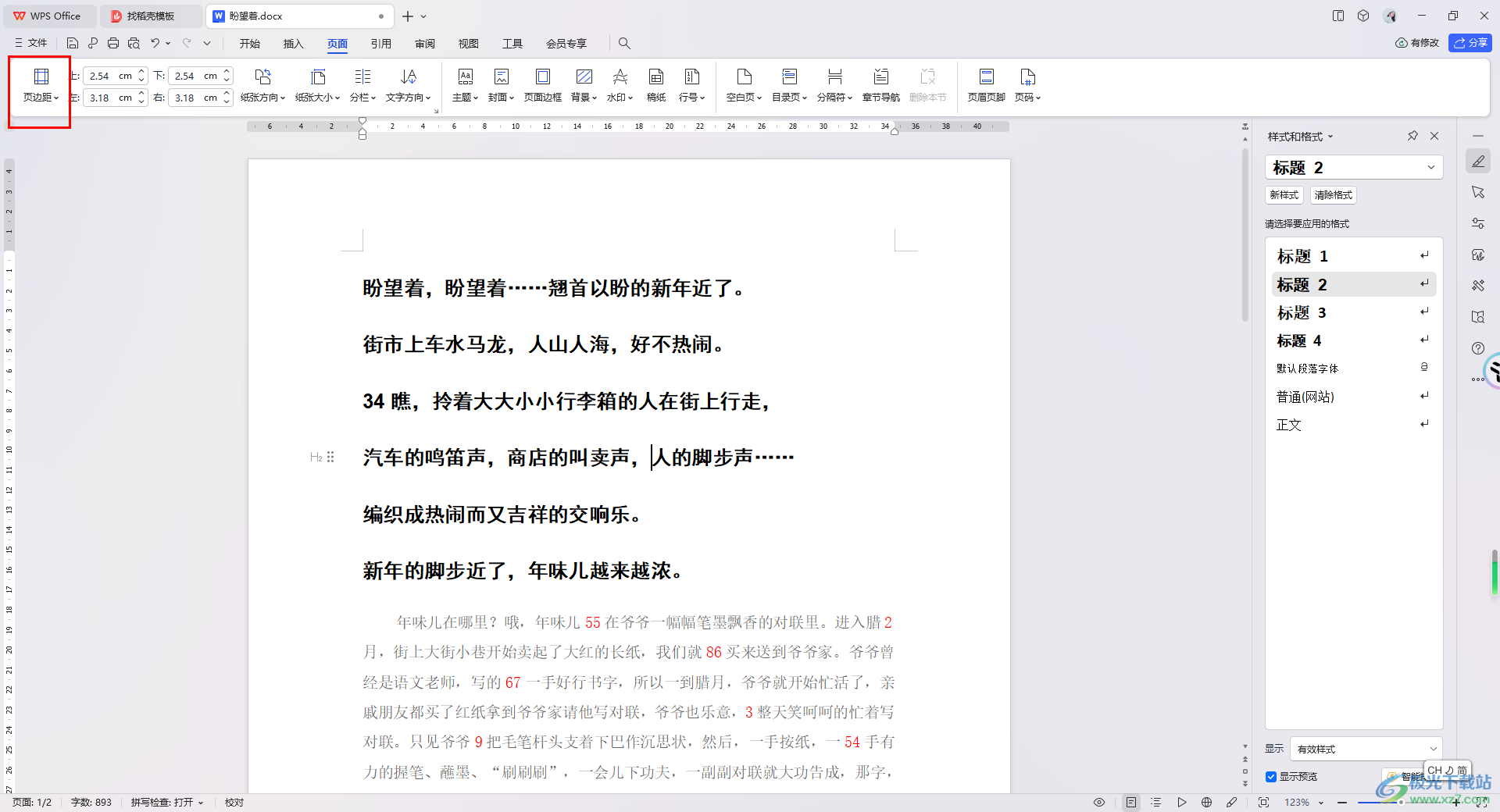Viewport: 1500px width, 812px height.
Task: Click the 校对 proofread button in status bar
Action: pos(234,803)
